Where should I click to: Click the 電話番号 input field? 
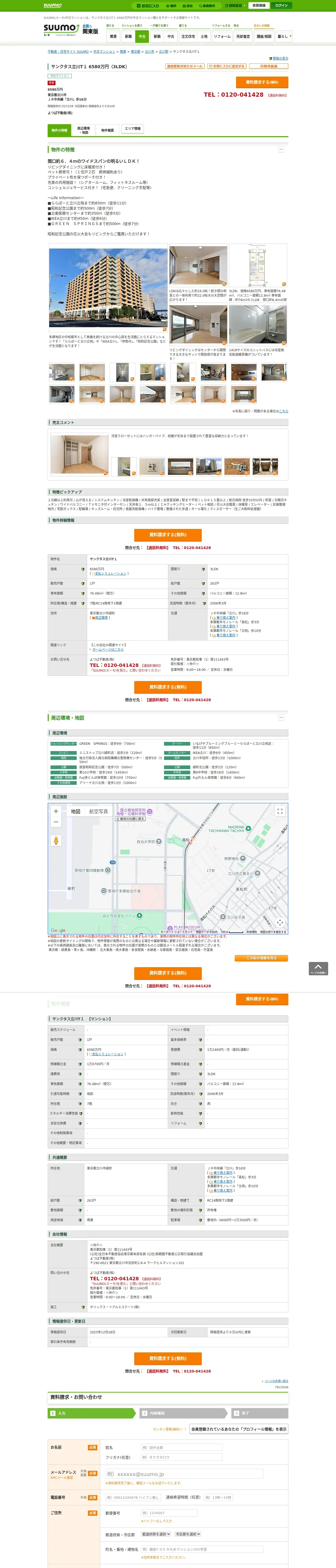133,1497
